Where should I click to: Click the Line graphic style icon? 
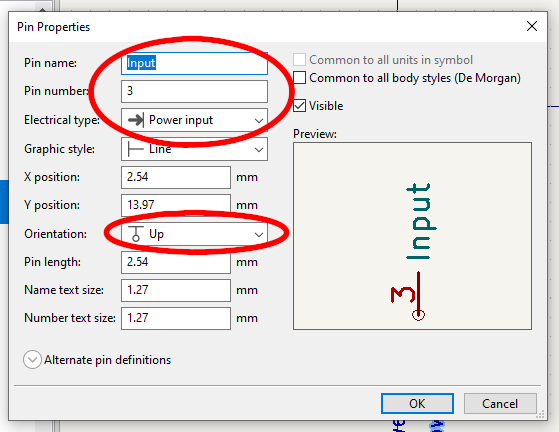[x=135, y=149]
